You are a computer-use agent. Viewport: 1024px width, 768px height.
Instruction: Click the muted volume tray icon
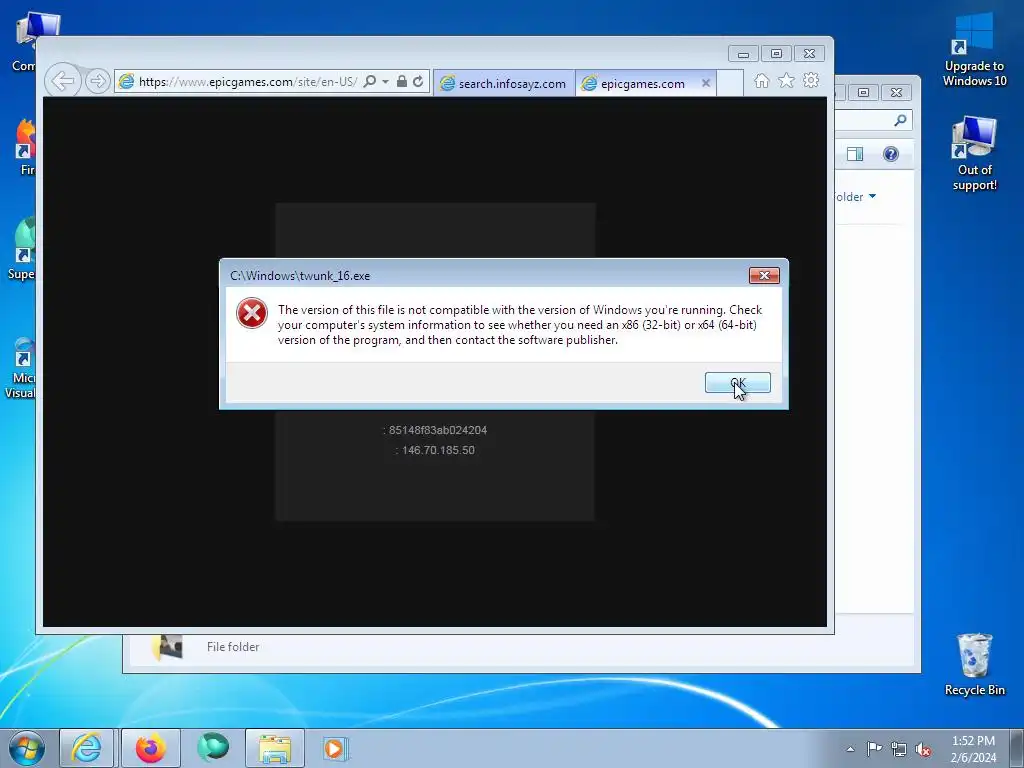pyautogui.click(x=923, y=749)
